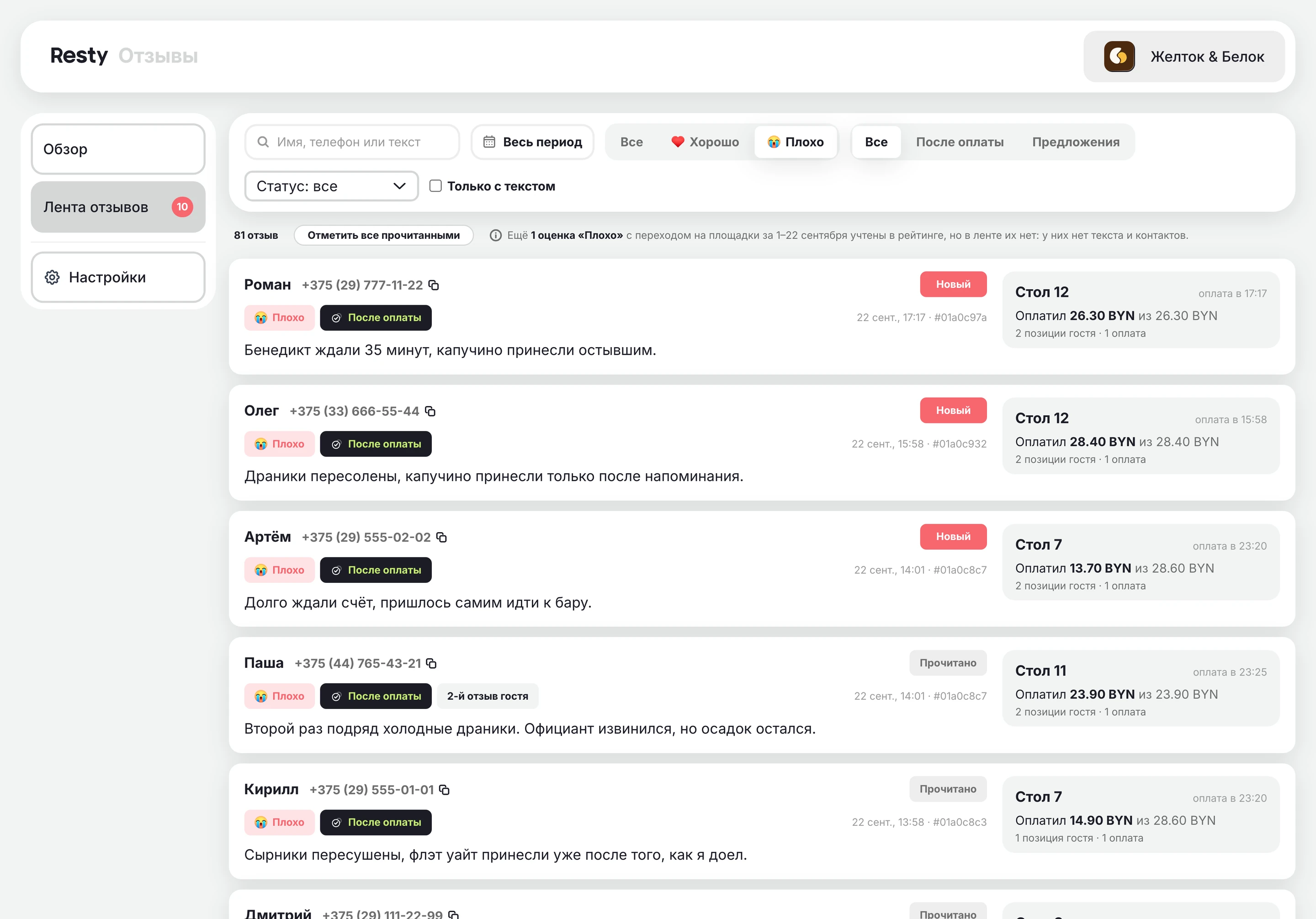Screen dimensions: 1316x919
Task: Open the Обзор section in sidebar
Action: tap(118, 149)
